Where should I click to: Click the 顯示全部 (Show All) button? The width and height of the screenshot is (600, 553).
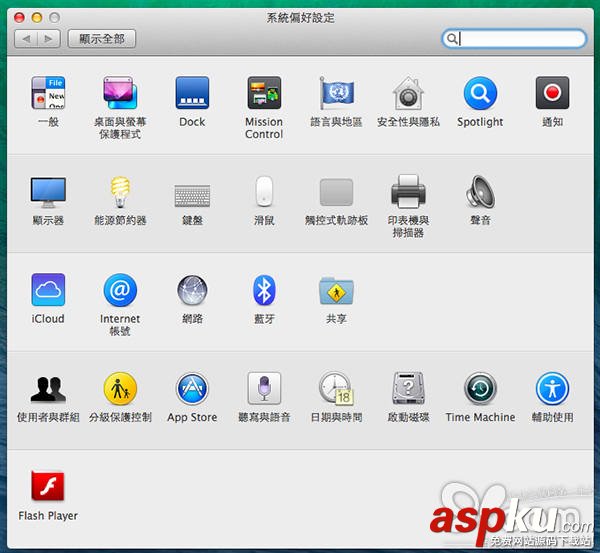[x=102, y=39]
